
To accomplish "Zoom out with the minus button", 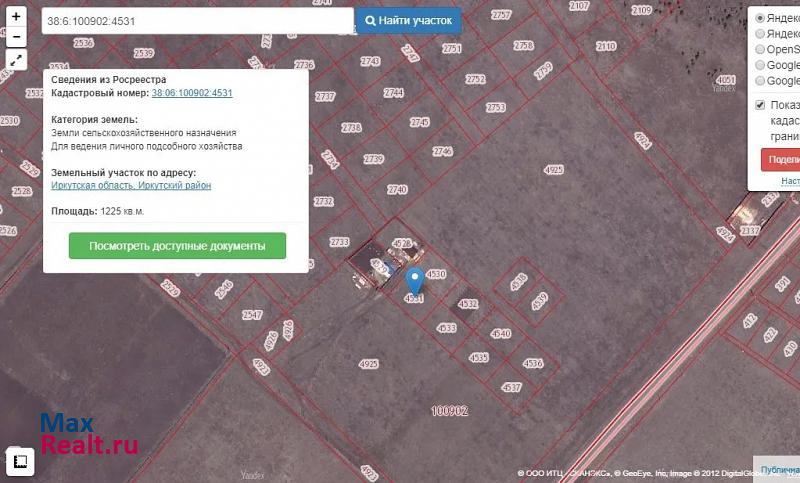I will tap(16, 37).
